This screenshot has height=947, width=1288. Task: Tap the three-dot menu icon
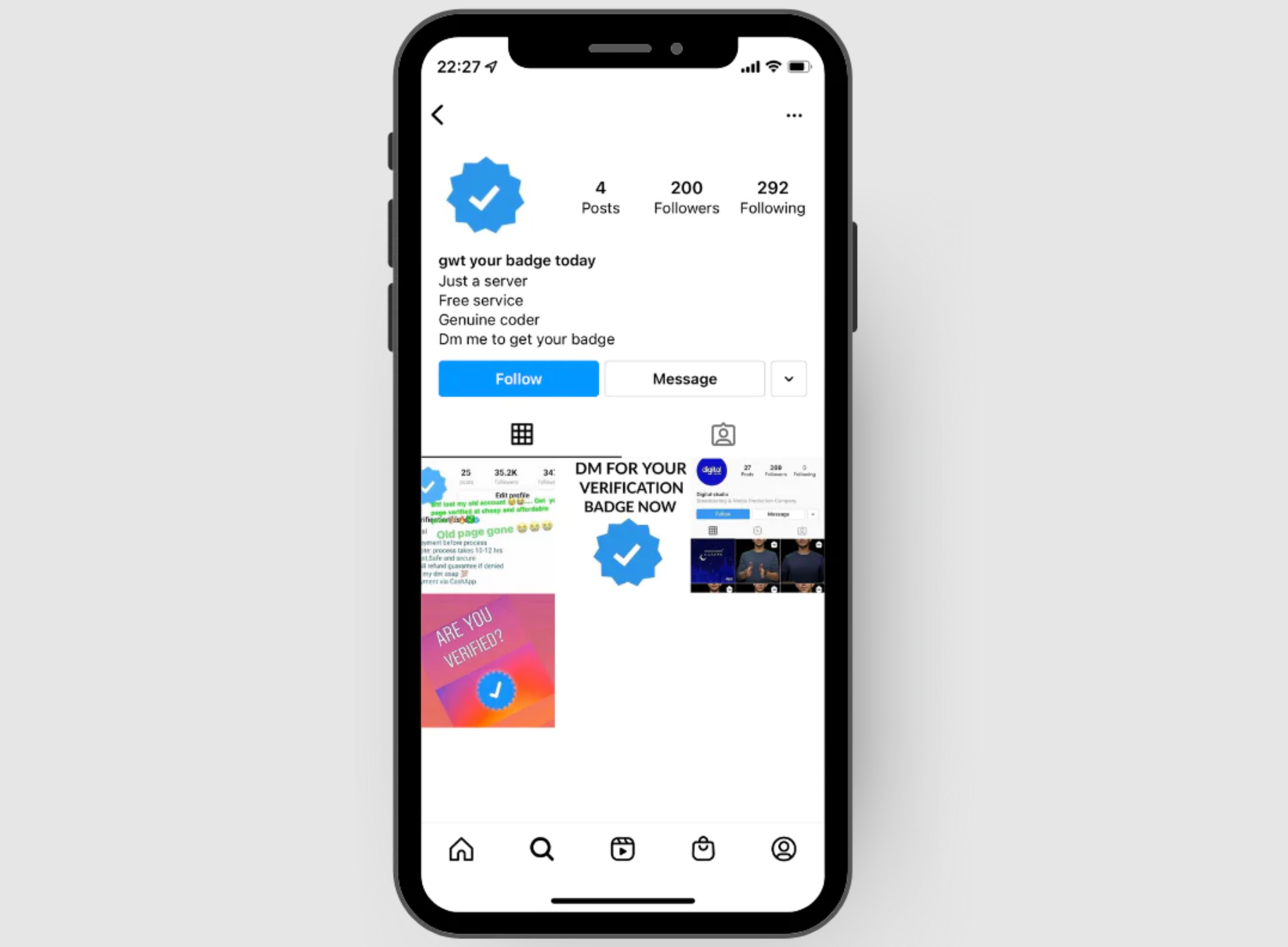coord(794,115)
